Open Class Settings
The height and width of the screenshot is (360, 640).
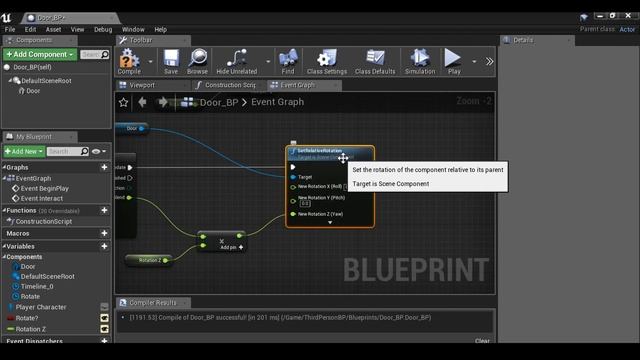coord(327,62)
